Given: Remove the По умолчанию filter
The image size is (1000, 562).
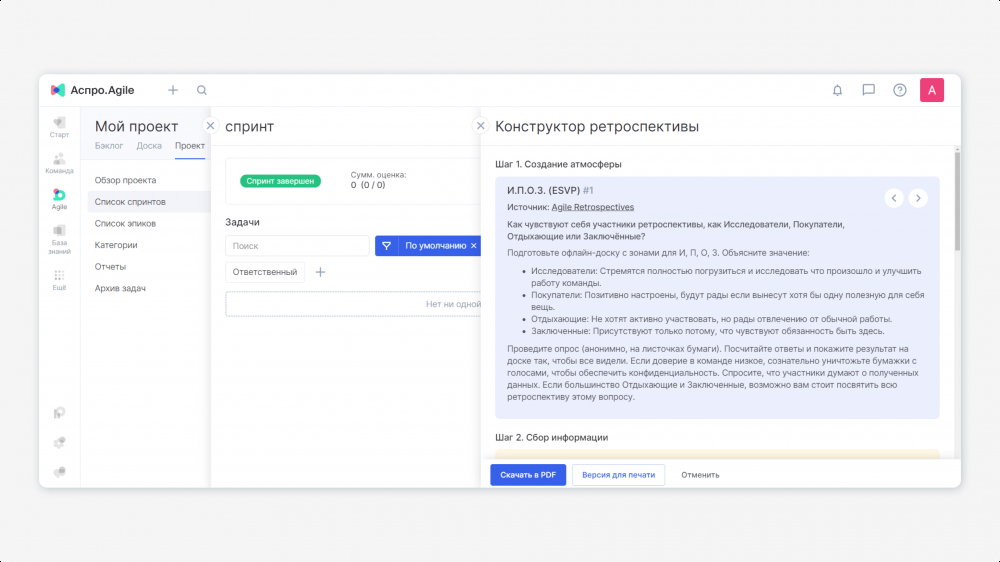Looking at the screenshot, I should tap(474, 246).
